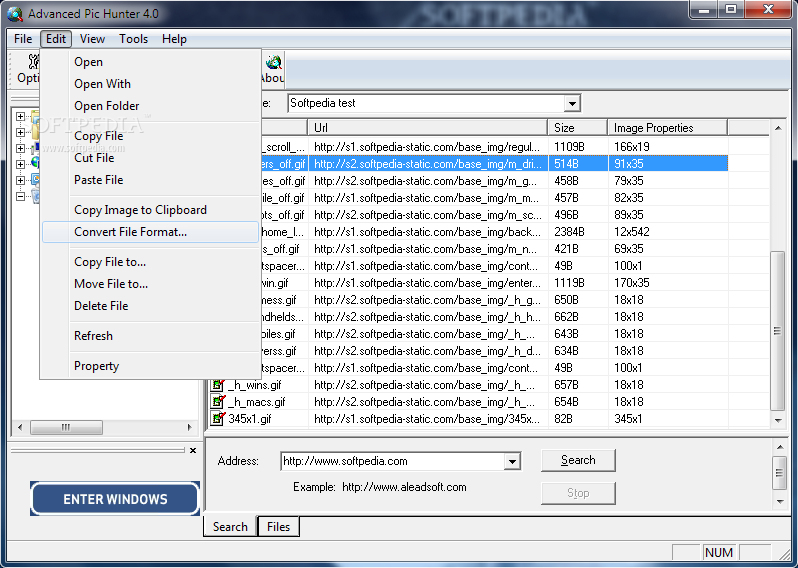
Task: Select Copy File menu entry
Action: click(151, 136)
